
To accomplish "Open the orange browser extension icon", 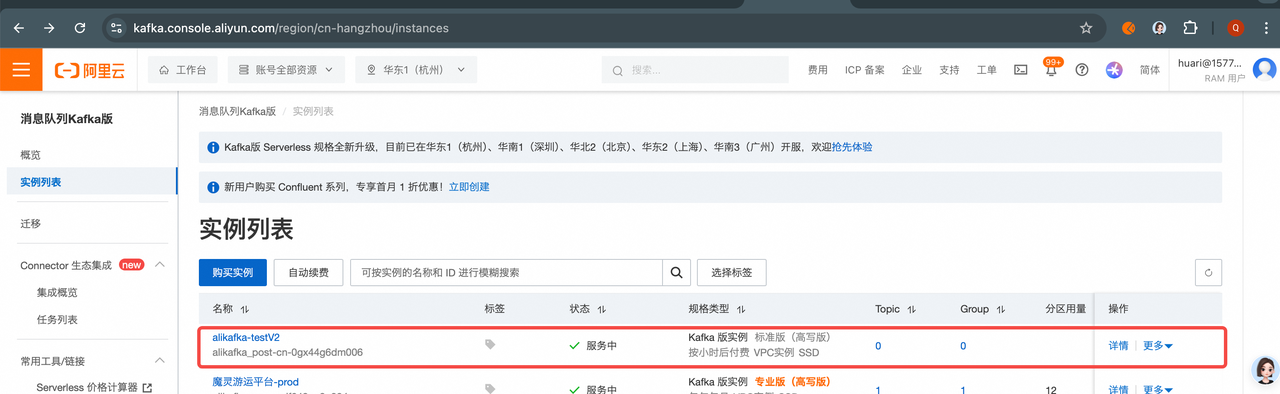I will (x=1129, y=28).
